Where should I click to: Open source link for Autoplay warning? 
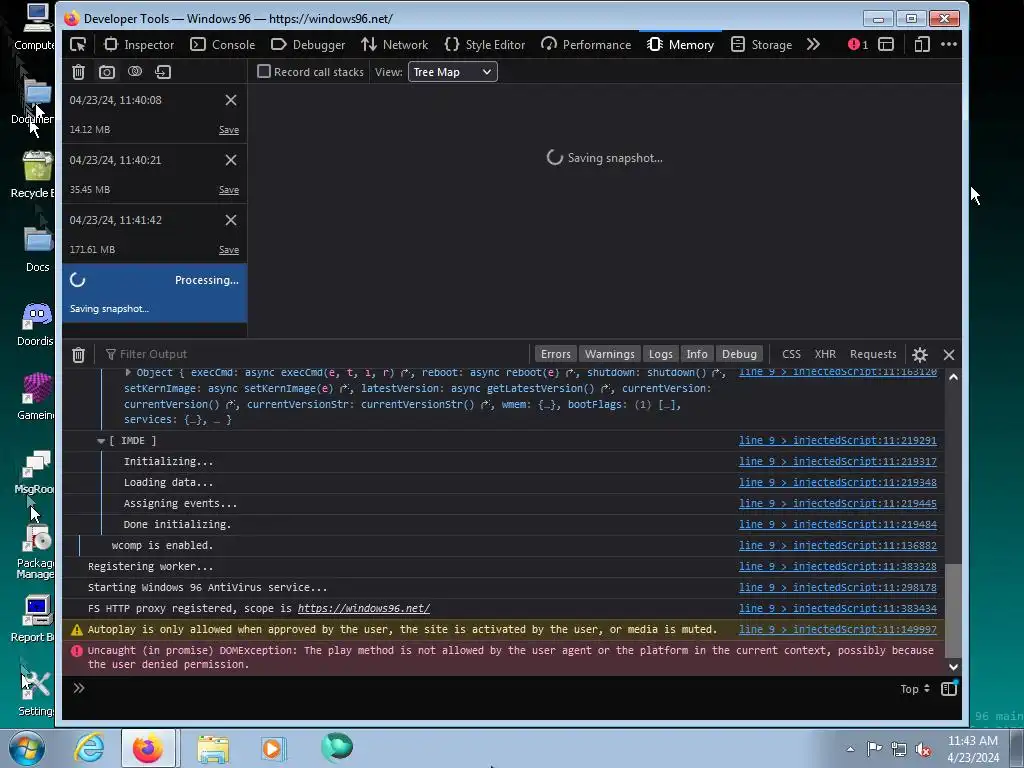(x=838, y=630)
